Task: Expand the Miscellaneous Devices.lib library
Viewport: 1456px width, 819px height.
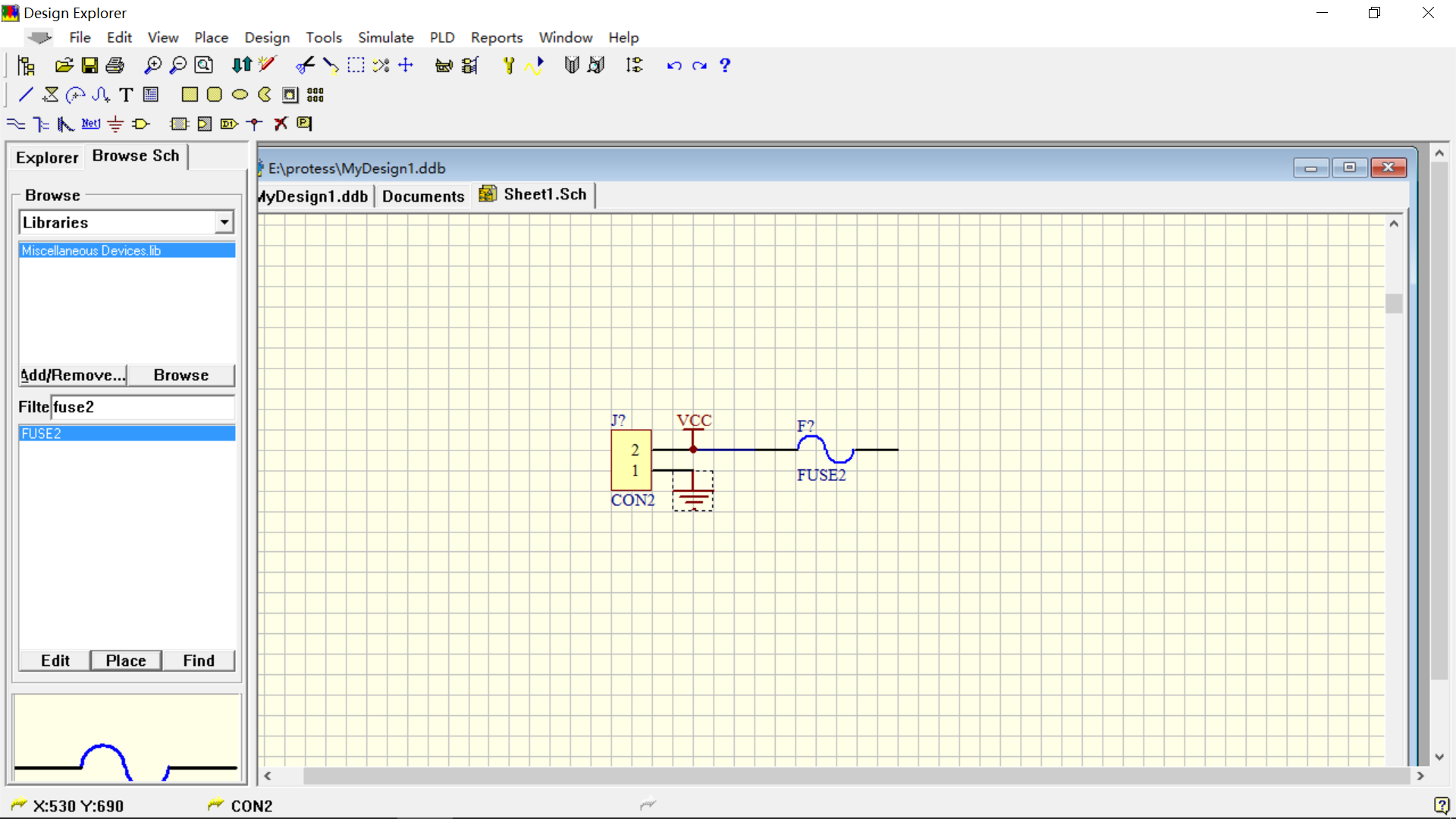Action: (x=126, y=251)
